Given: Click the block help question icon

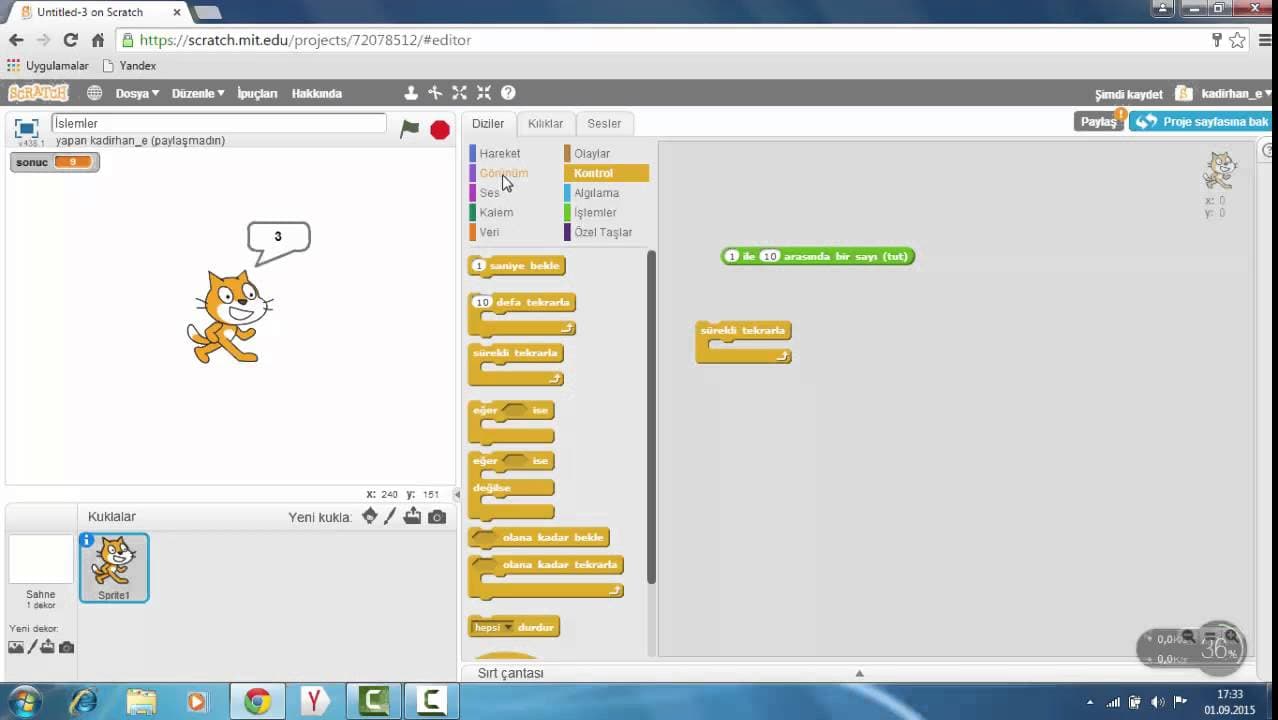Looking at the screenshot, I should click(x=508, y=93).
